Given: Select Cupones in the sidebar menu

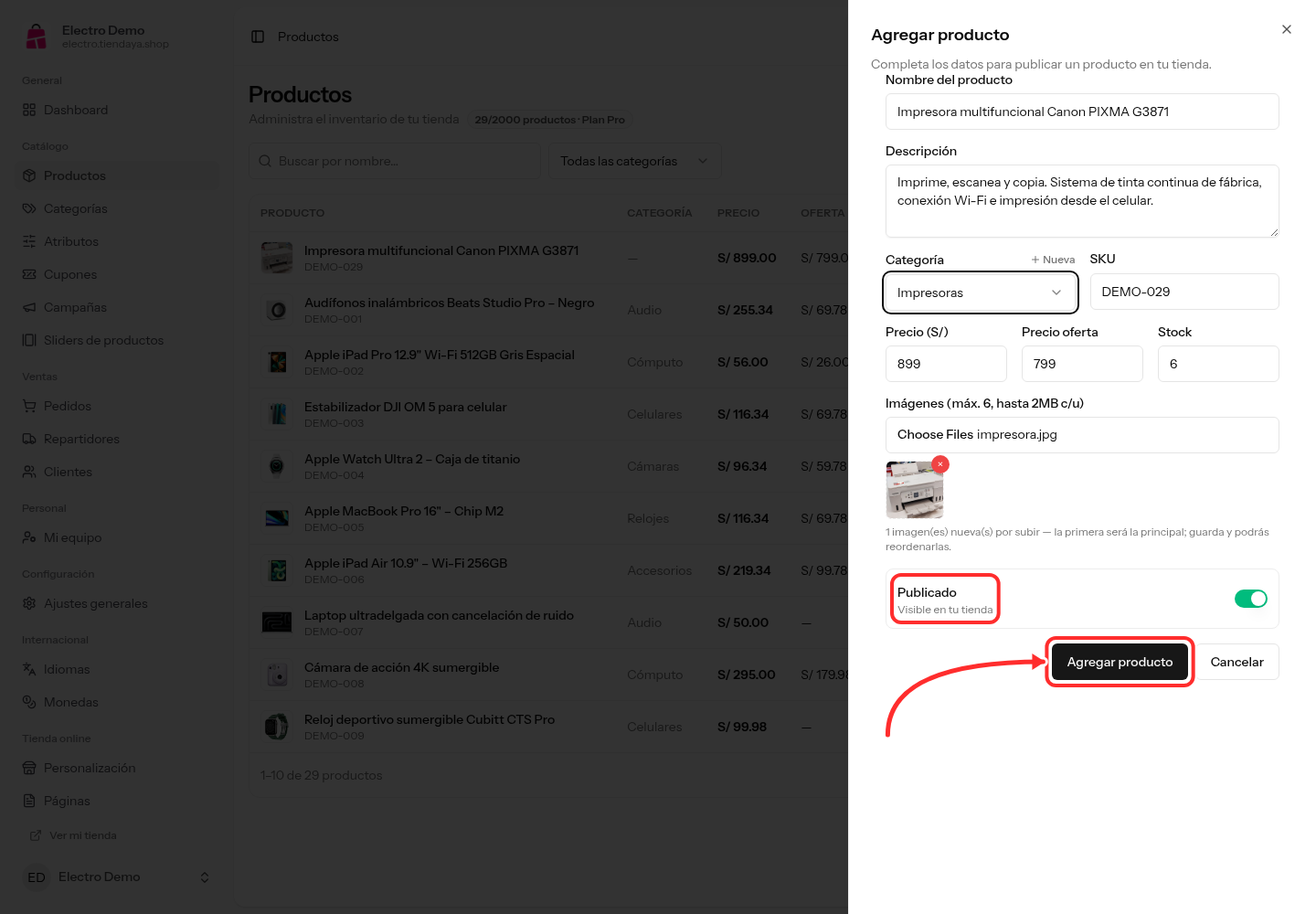Looking at the screenshot, I should (x=117, y=274).
